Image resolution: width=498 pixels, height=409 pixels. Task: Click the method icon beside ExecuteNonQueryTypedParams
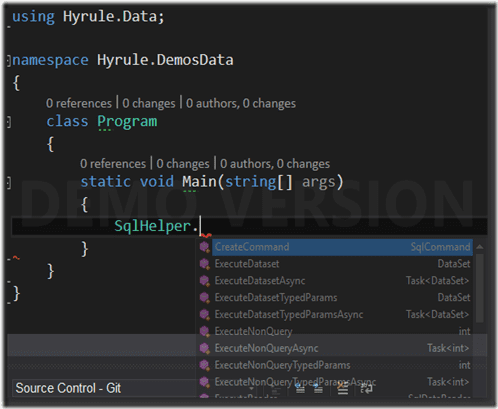point(204,365)
